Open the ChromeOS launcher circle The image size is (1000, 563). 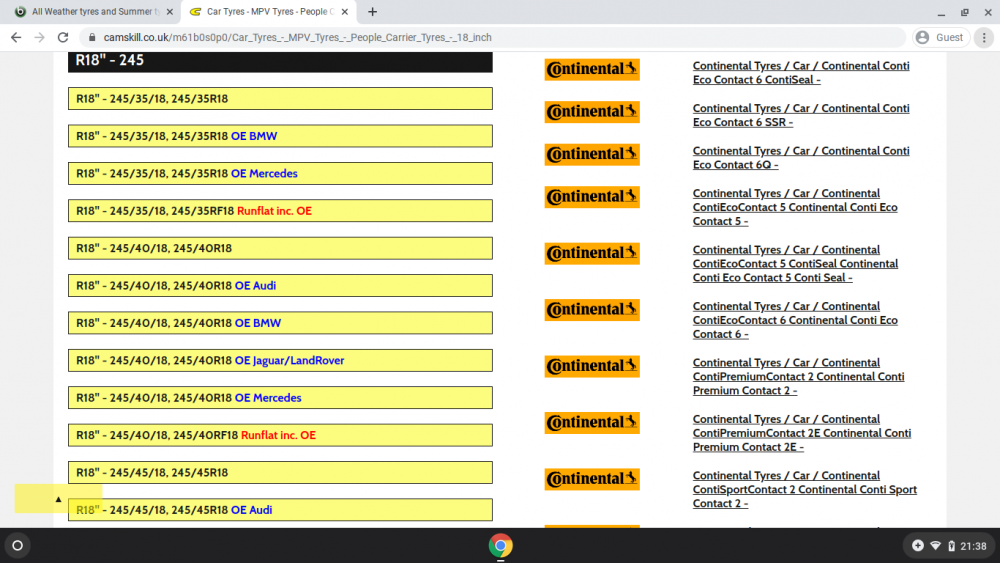coord(18,546)
